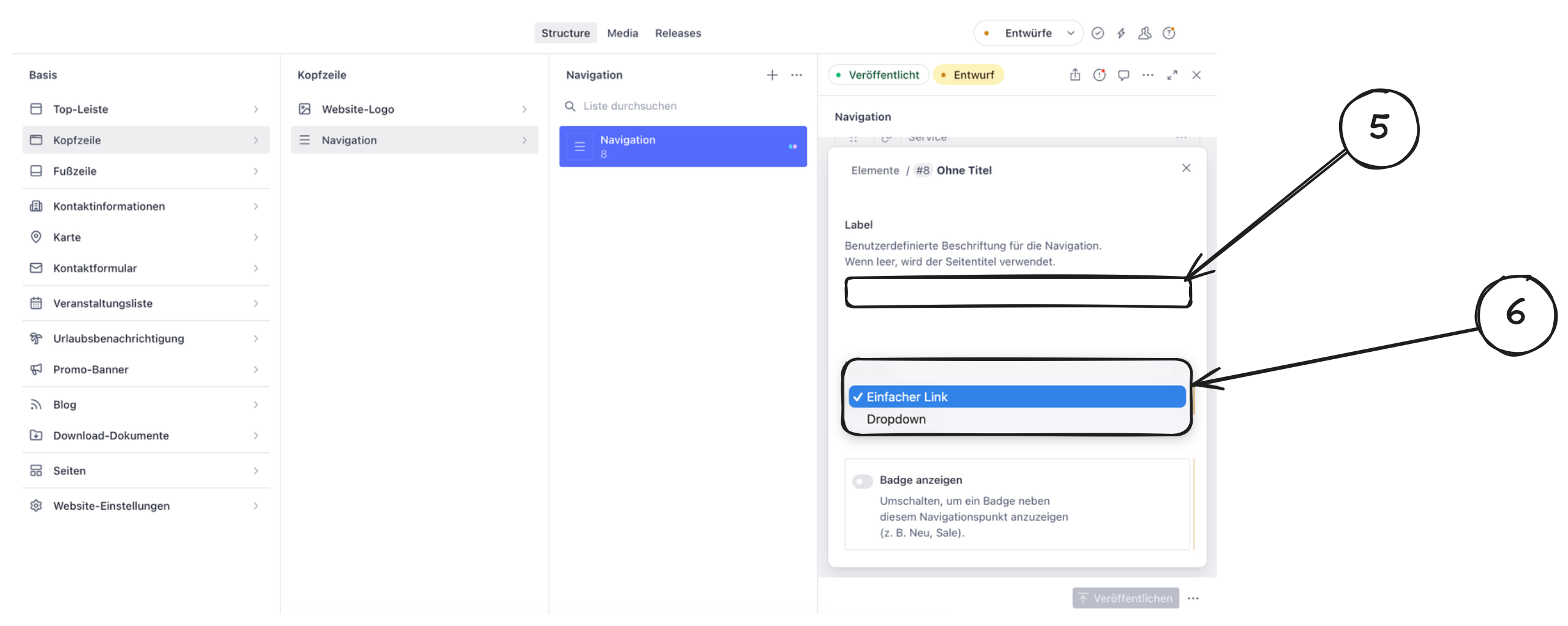Image resolution: width=1568 pixels, height=626 pixels.
Task: Expand the Website-Logo chevron arrow
Action: [x=525, y=109]
